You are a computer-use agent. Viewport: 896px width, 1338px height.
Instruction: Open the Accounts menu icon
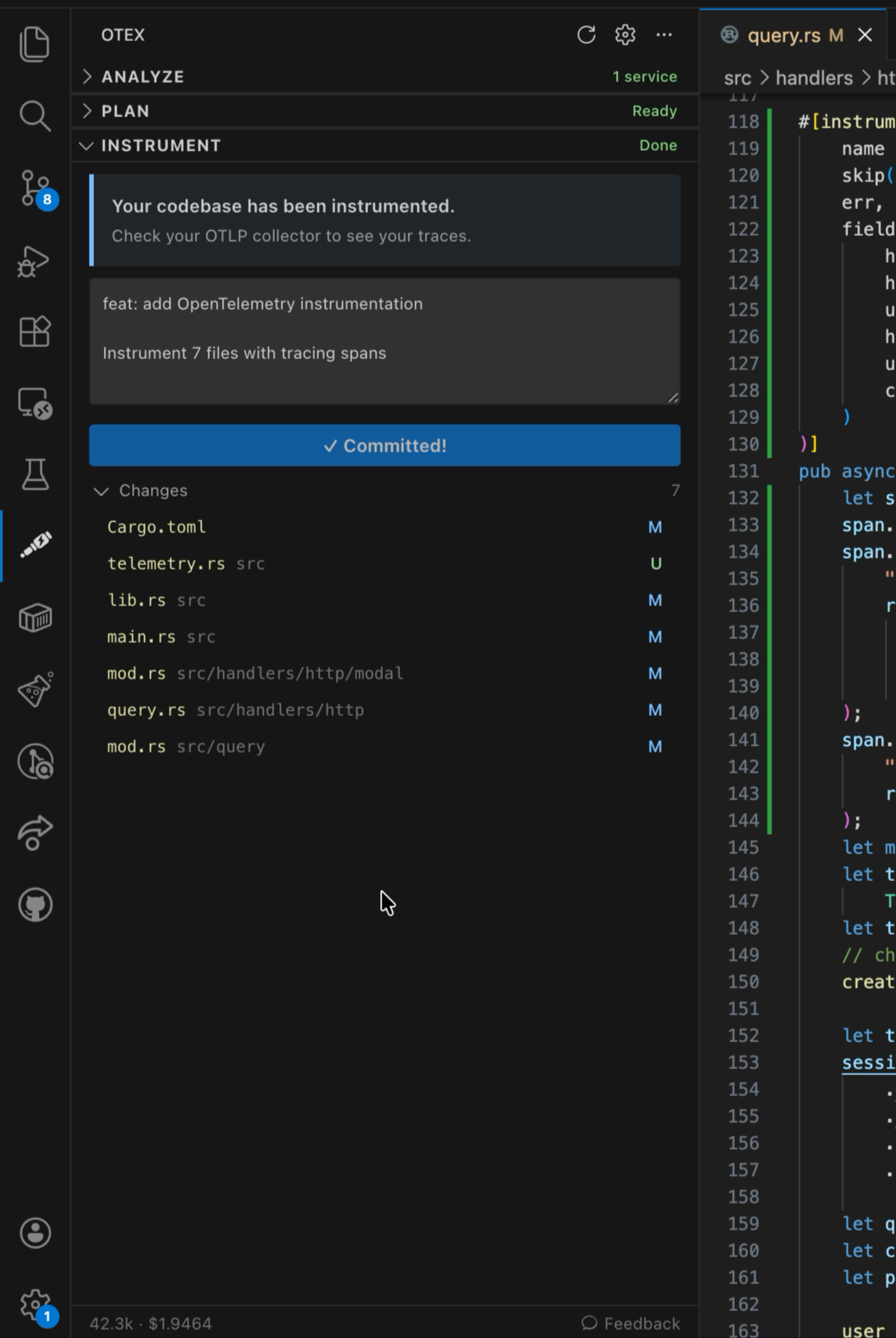coord(34,1233)
